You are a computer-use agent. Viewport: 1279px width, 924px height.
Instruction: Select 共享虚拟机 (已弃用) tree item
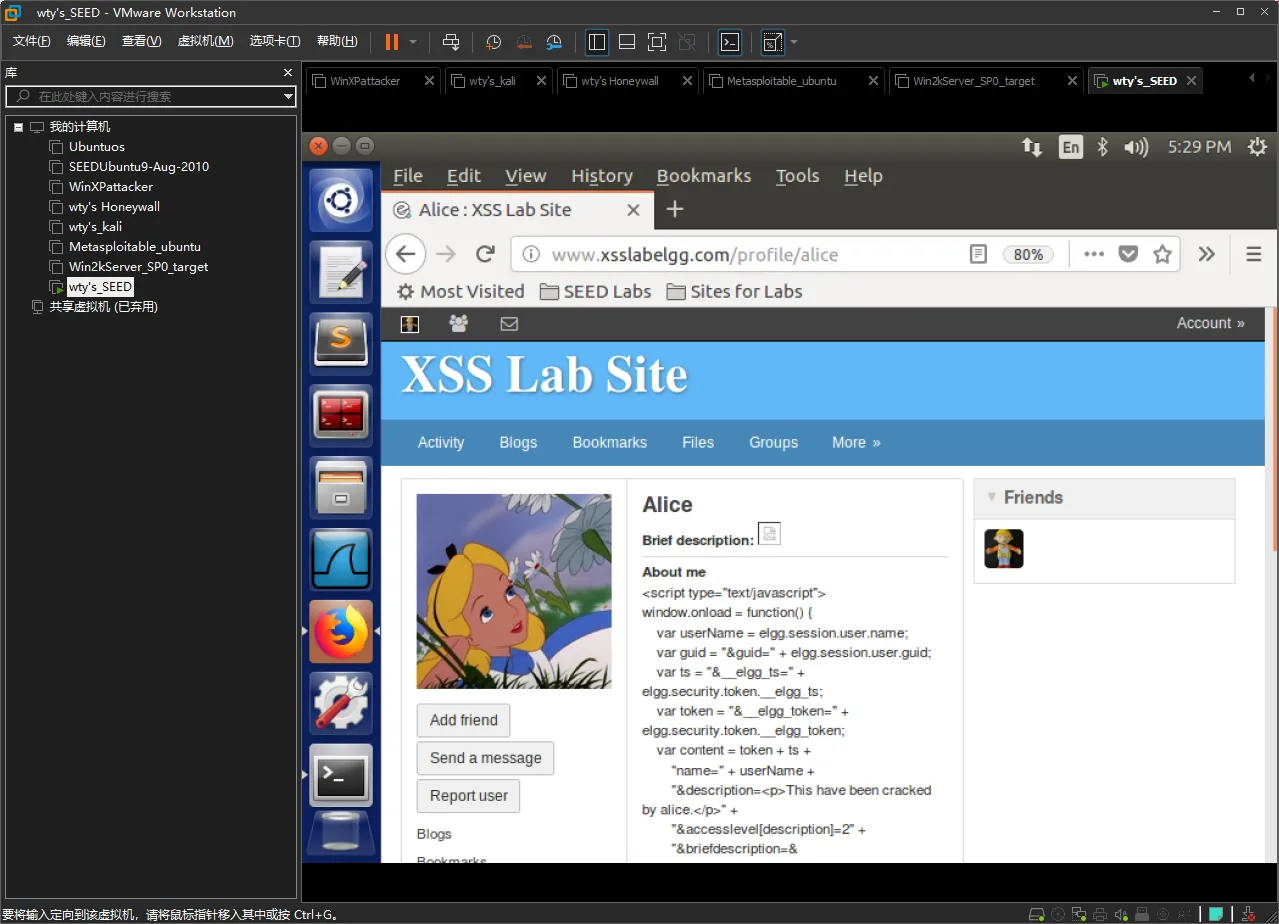(104, 307)
